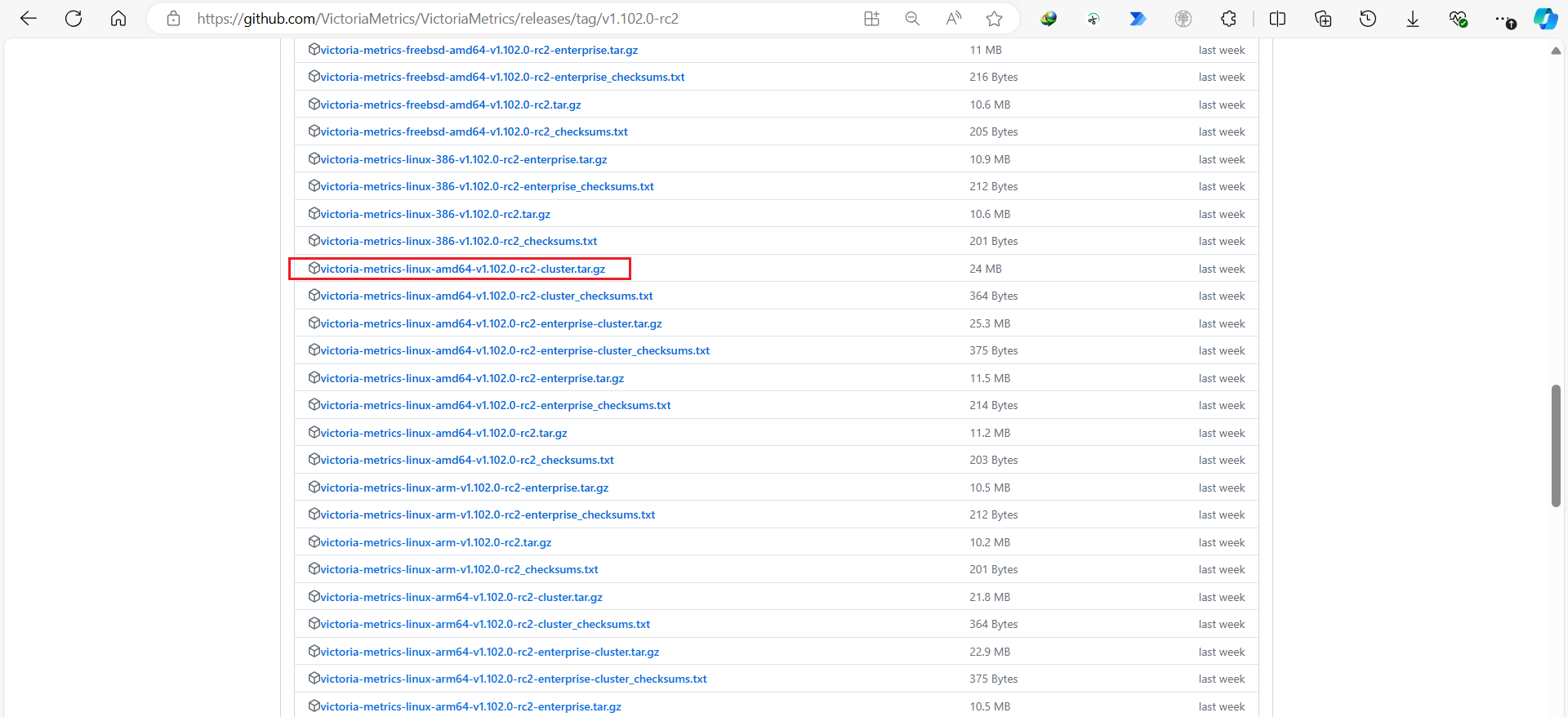Go to the browser Home page icon
Image resolution: width=1568 pixels, height=717 pixels.
coord(118,19)
